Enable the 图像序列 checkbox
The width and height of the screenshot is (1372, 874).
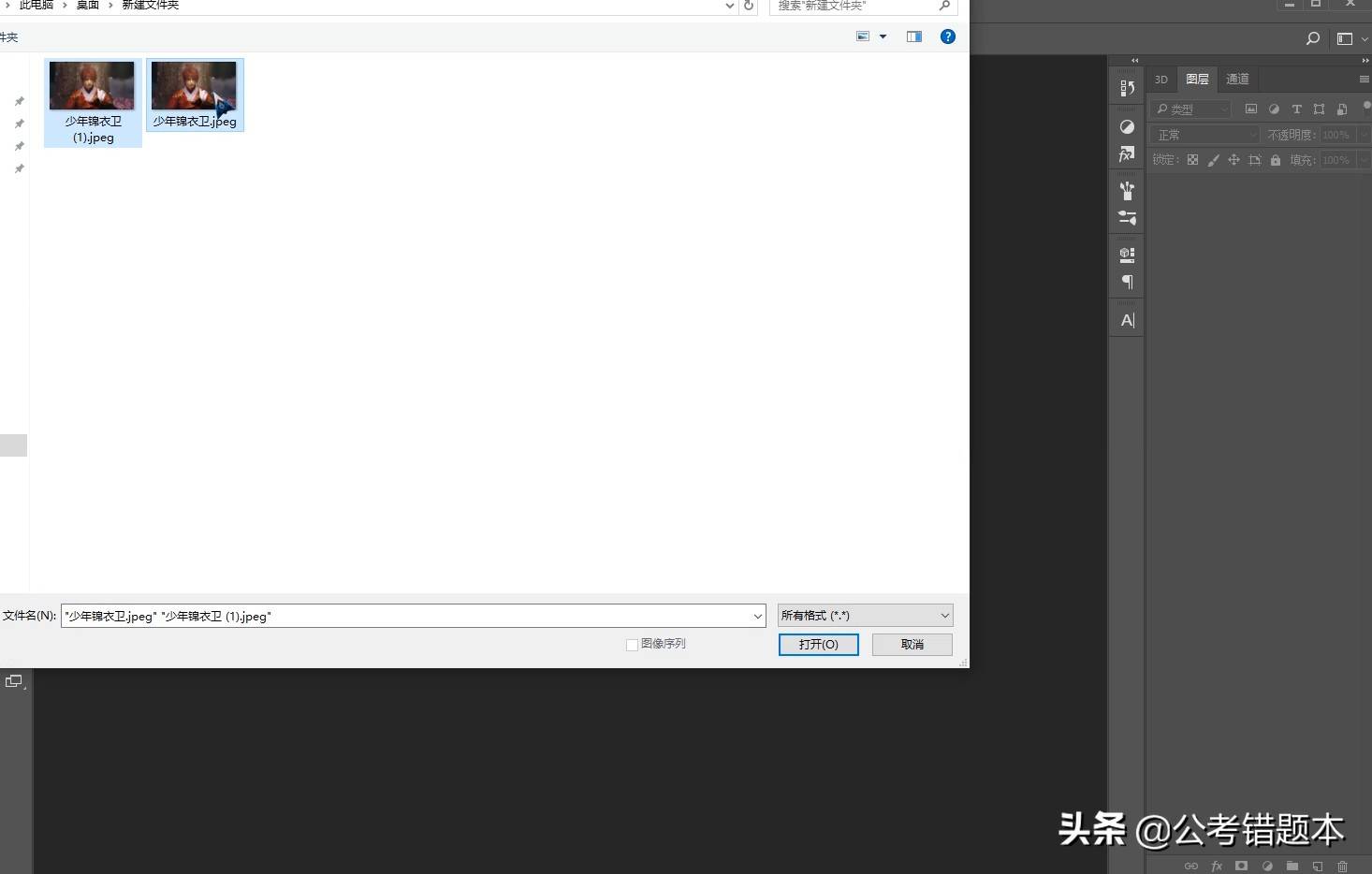632,645
